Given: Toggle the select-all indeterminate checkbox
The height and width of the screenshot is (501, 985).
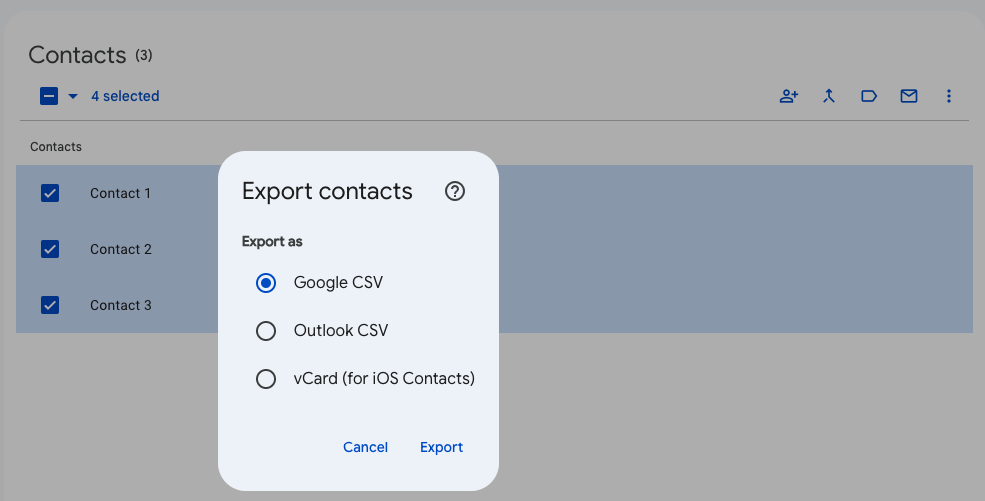Looking at the screenshot, I should (49, 97).
